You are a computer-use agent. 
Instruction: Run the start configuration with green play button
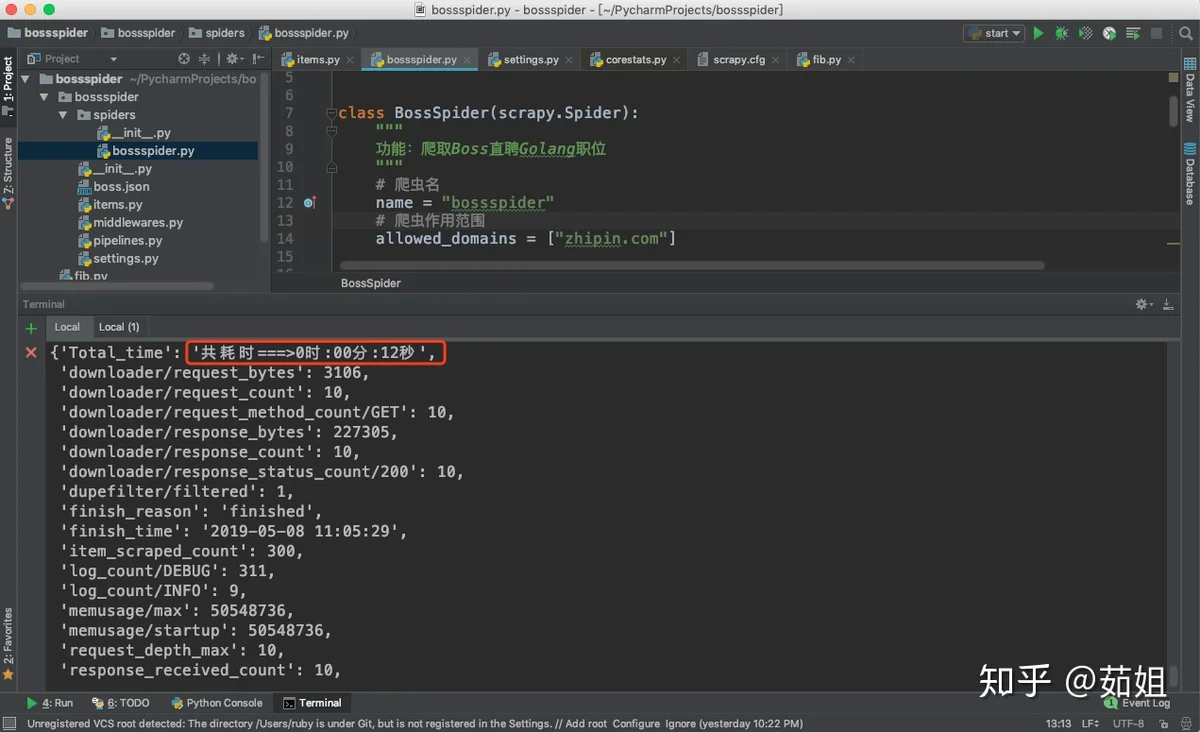tap(1038, 33)
